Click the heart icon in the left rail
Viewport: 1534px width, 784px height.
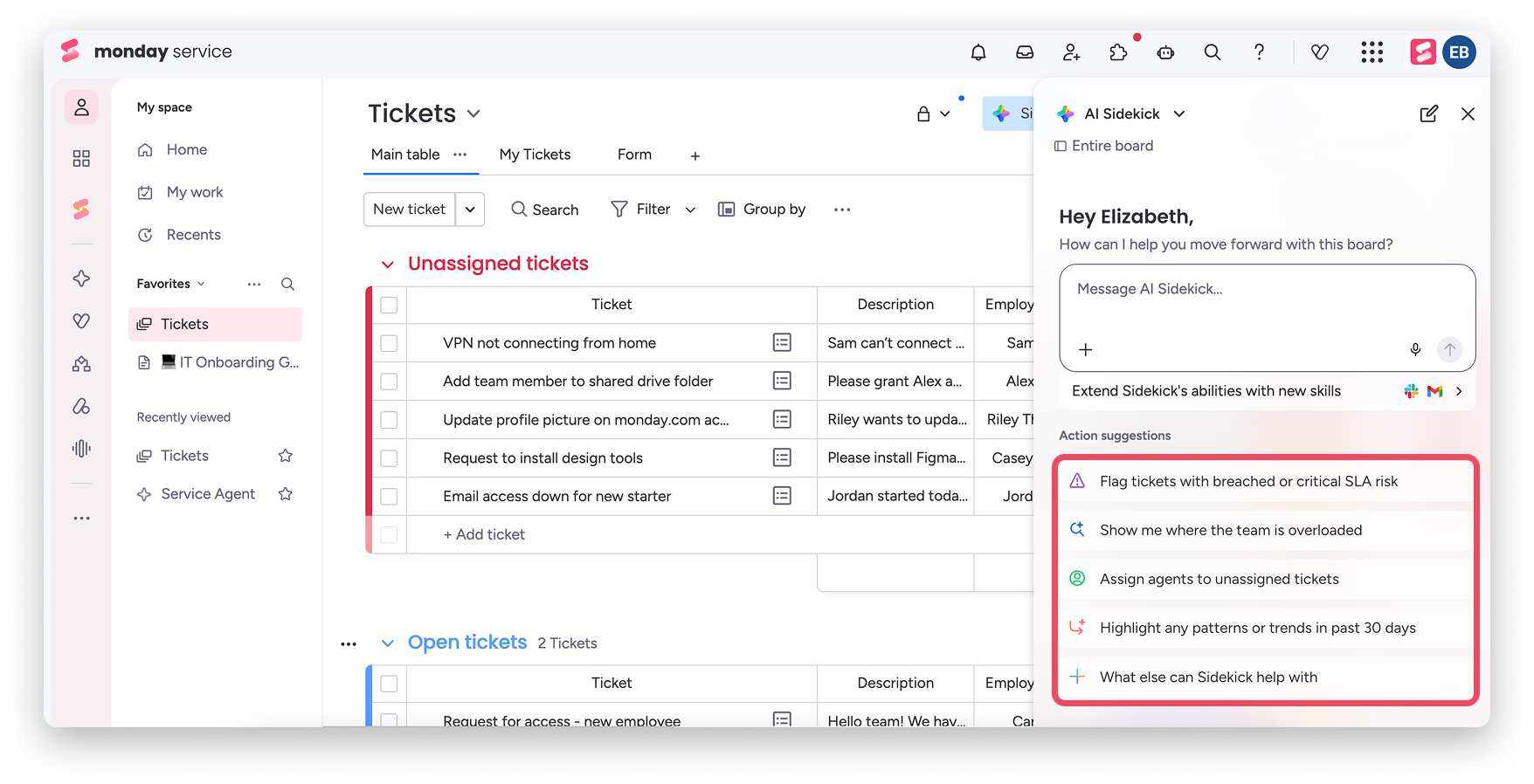81,321
